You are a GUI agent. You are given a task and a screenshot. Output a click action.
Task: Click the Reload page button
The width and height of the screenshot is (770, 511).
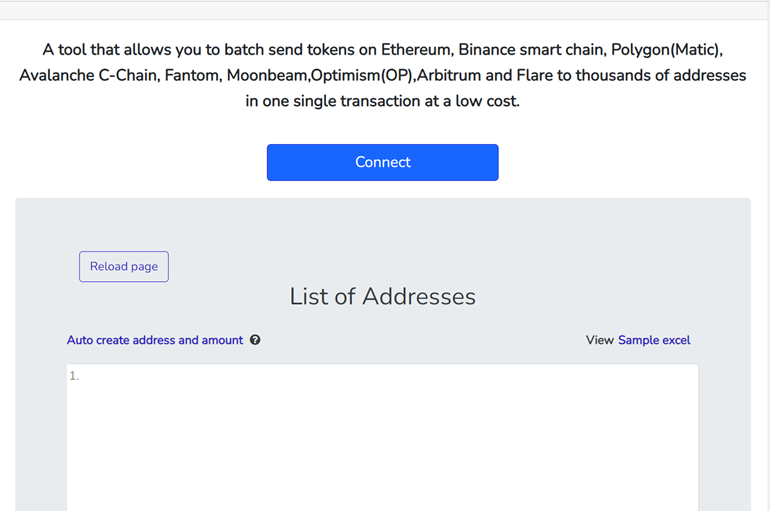124,267
